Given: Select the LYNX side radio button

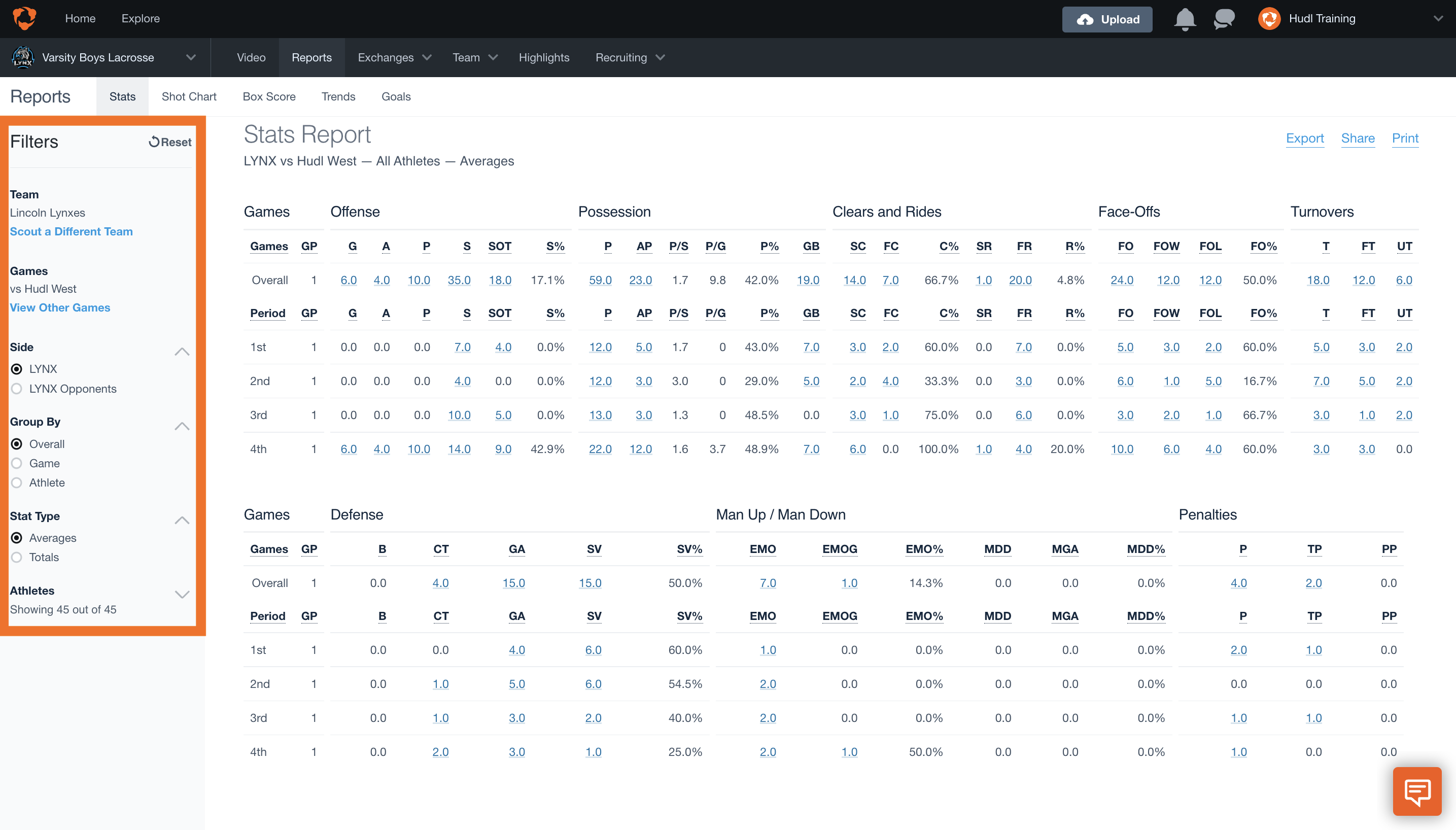Looking at the screenshot, I should pos(17,369).
